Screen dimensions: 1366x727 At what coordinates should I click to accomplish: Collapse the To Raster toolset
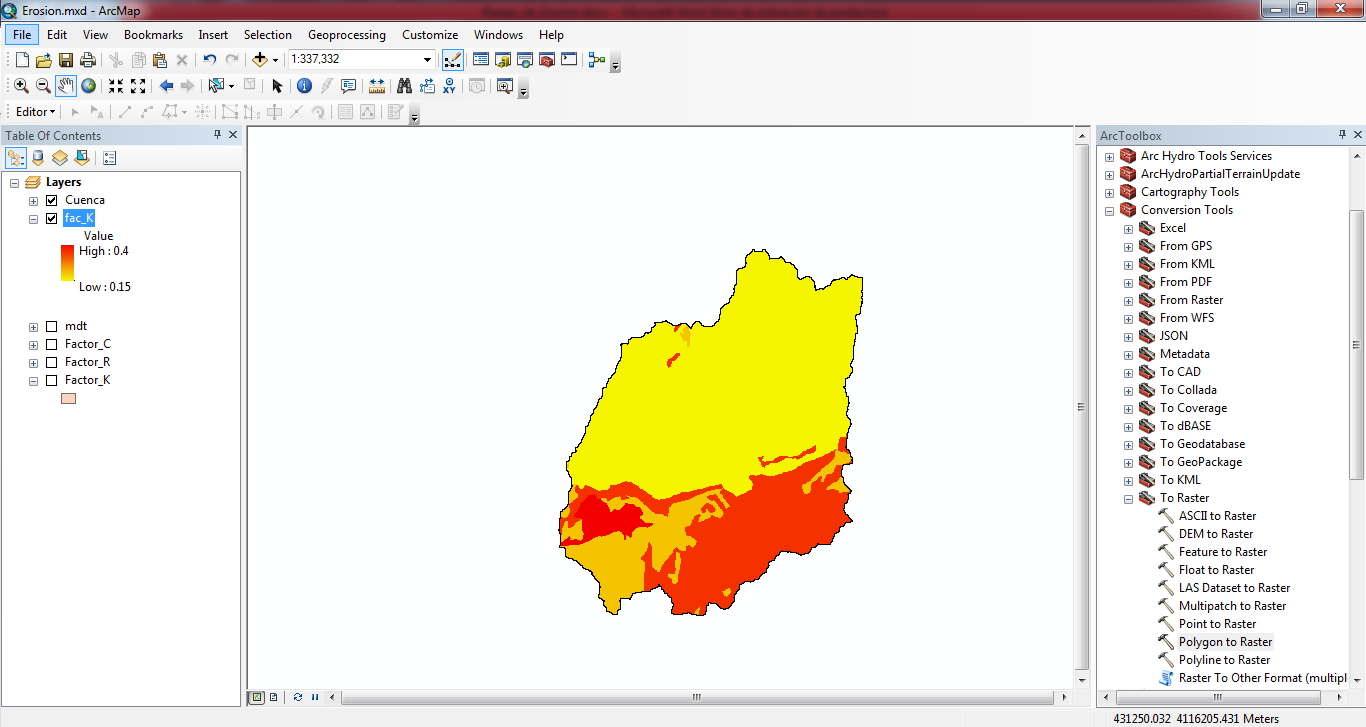(x=1128, y=498)
